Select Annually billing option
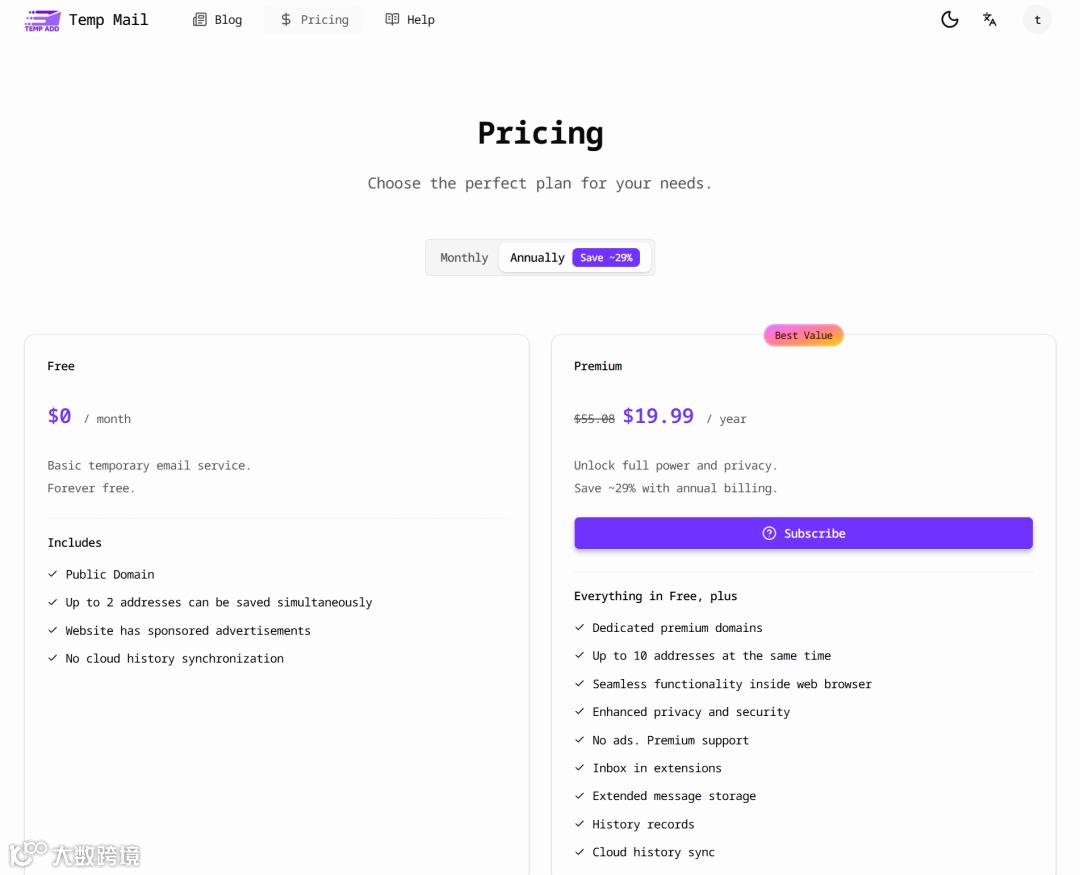 (x=537, y=258)
